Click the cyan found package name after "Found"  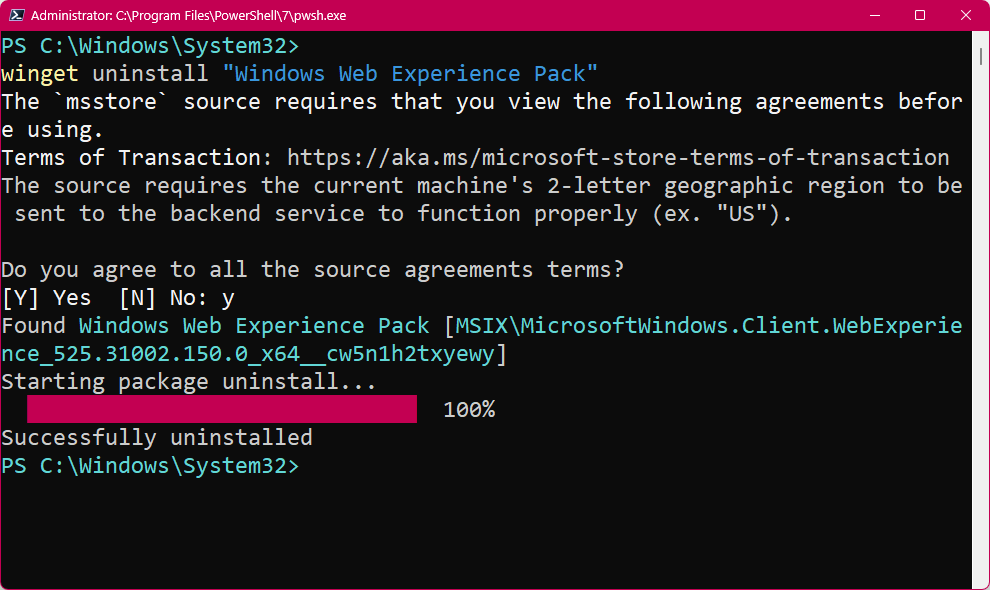254,326
